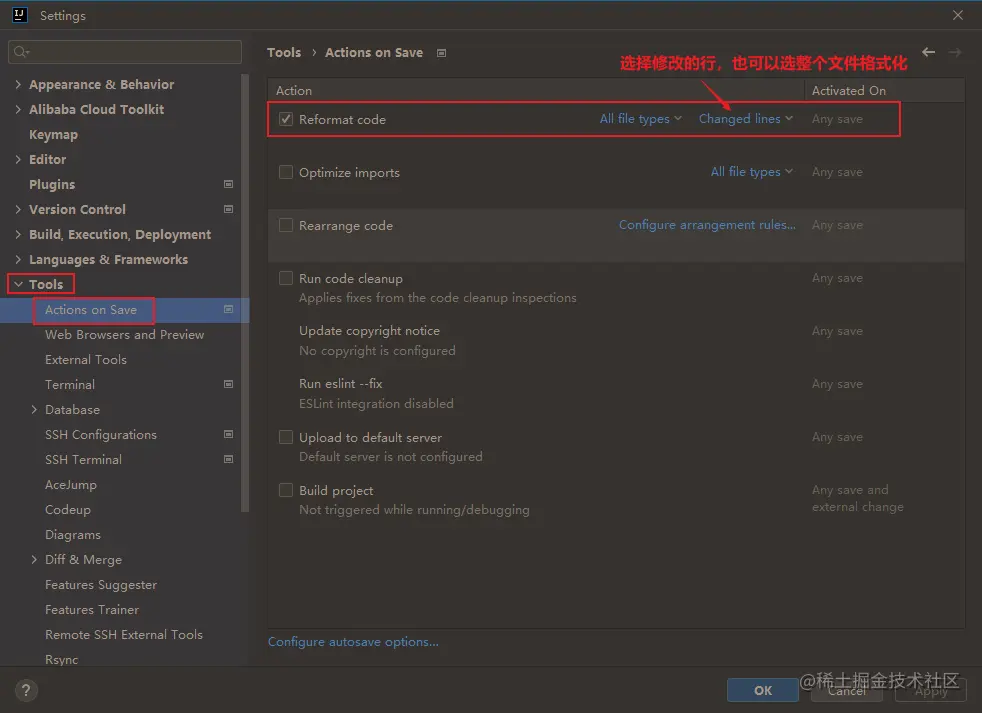
Task: Expand the Diff & Merge node
Action: click(x=34, y=559)
